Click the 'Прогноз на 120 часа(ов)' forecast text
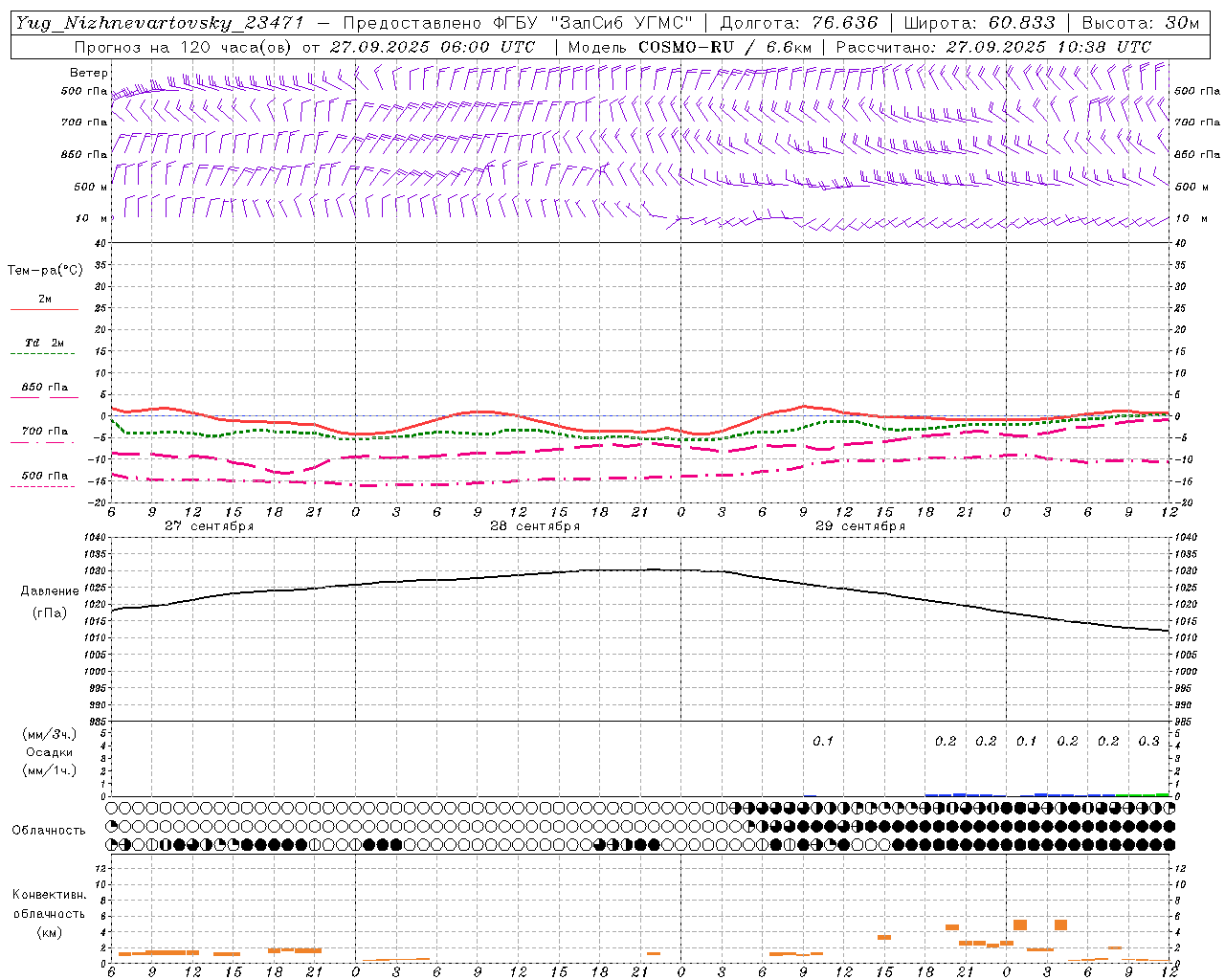This screenshot has width=1225, height=980. [x=185, y=47]
